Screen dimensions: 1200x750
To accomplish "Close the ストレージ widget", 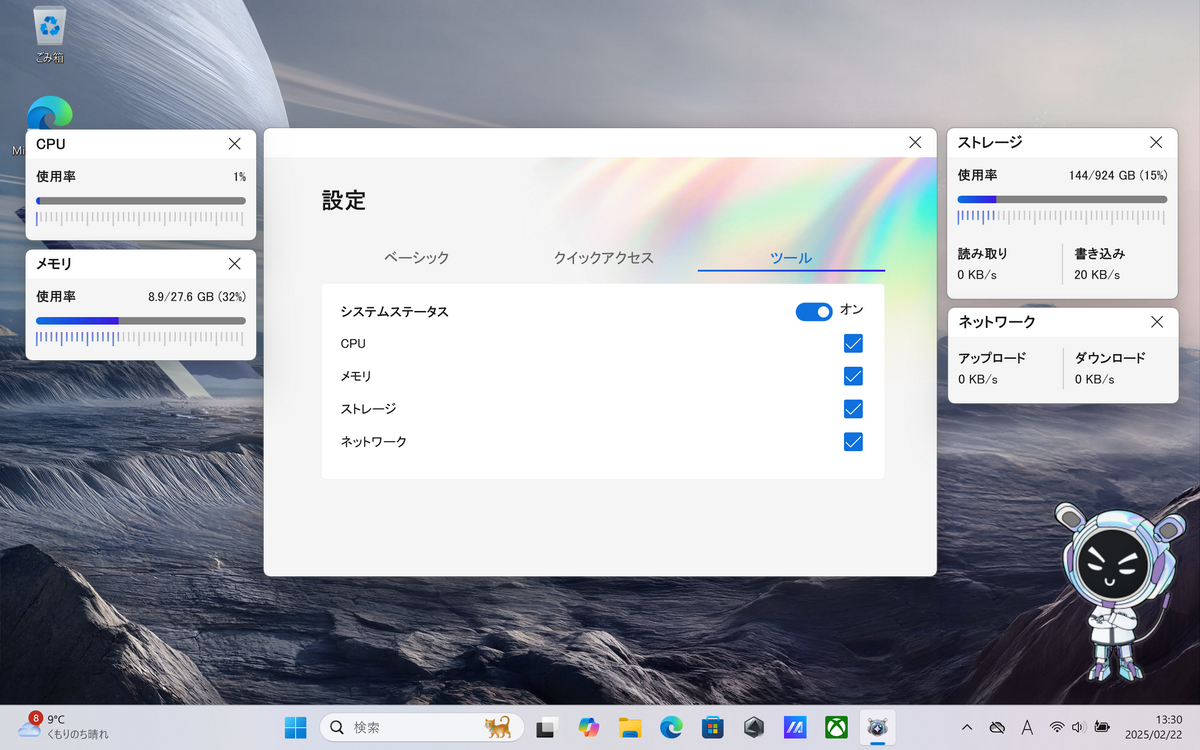I will (x=1156, y=142).
